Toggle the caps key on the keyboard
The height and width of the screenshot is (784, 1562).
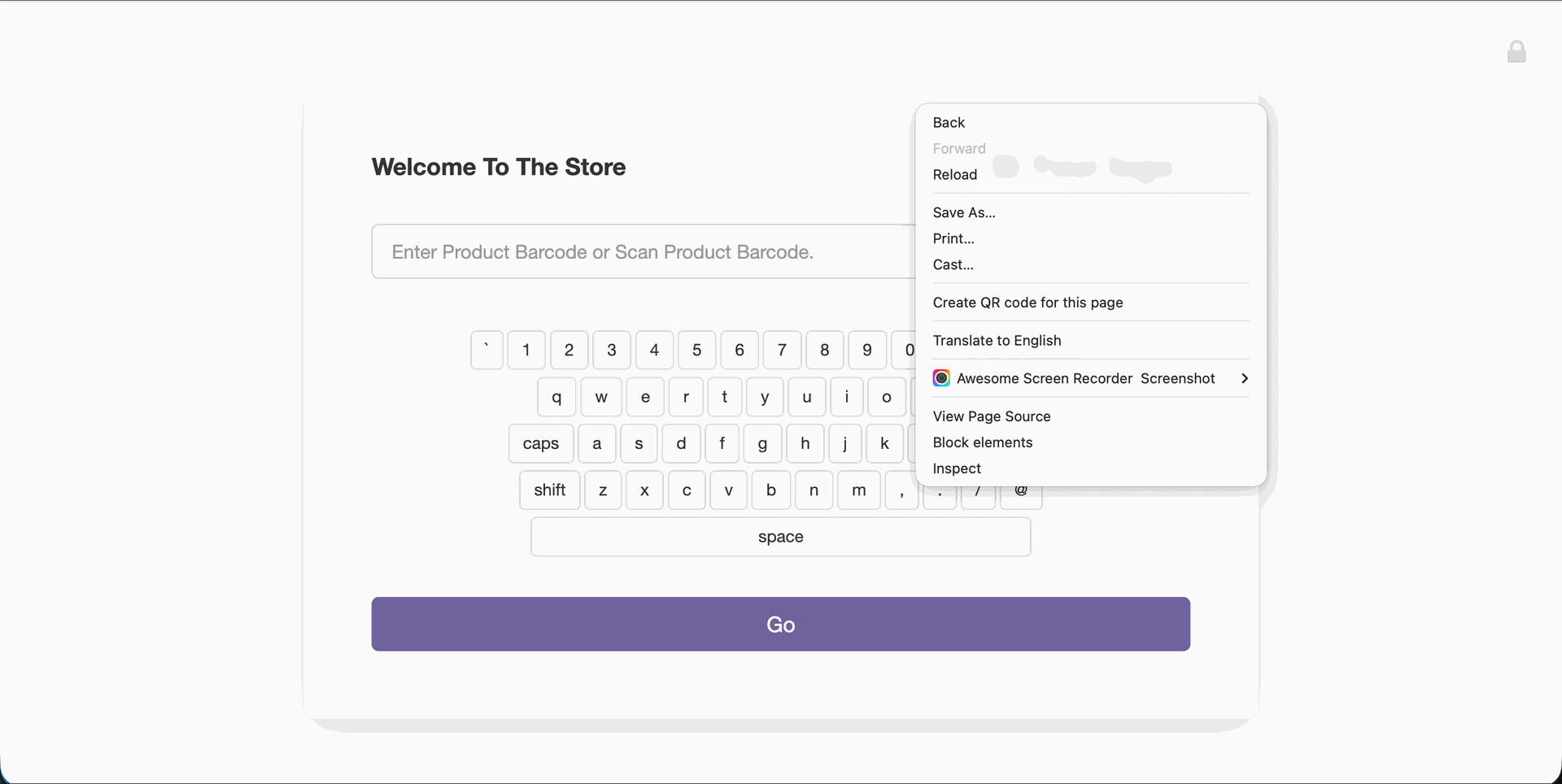coord(541,444)
